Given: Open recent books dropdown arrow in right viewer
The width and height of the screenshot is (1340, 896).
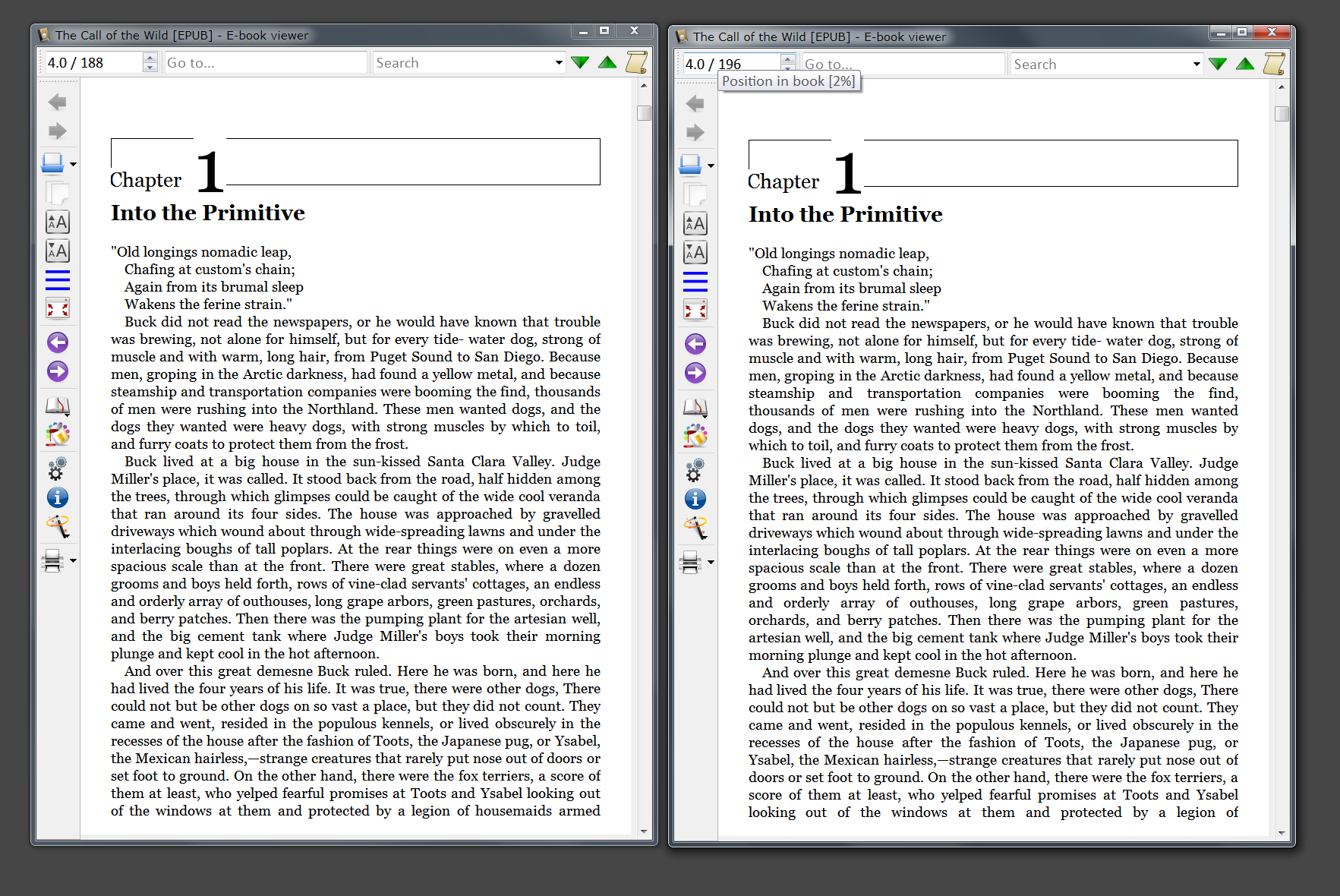Looking at the screenshot, I should pos(711,166).
